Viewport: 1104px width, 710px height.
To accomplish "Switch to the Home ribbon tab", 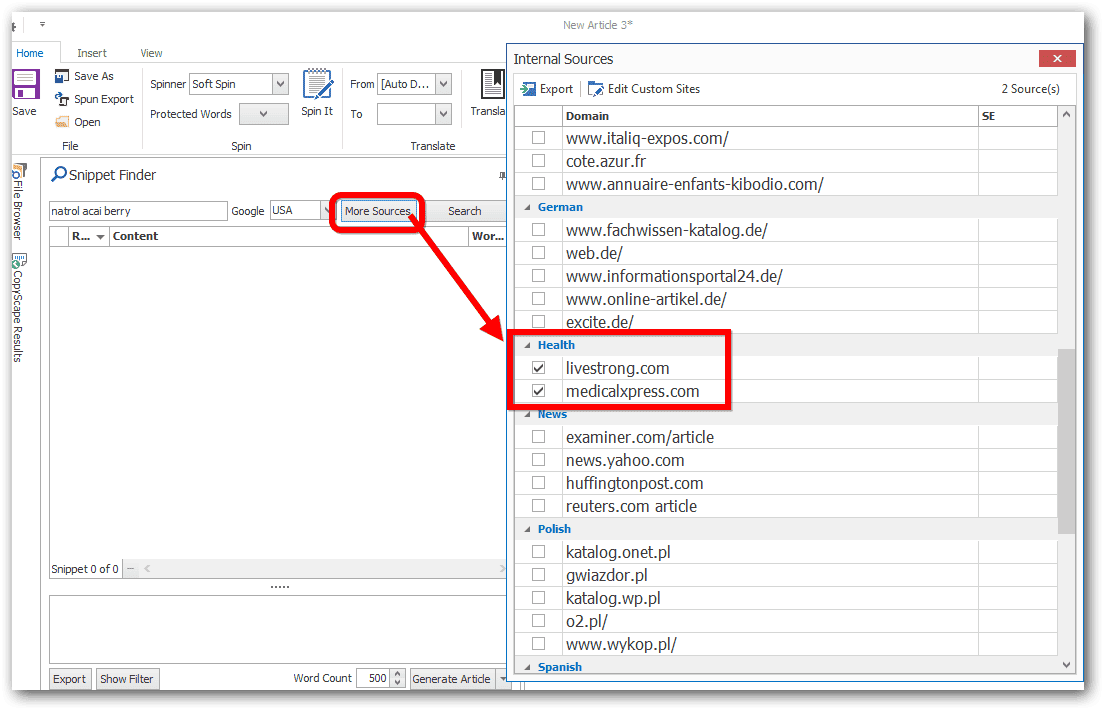I will [30, 53].
